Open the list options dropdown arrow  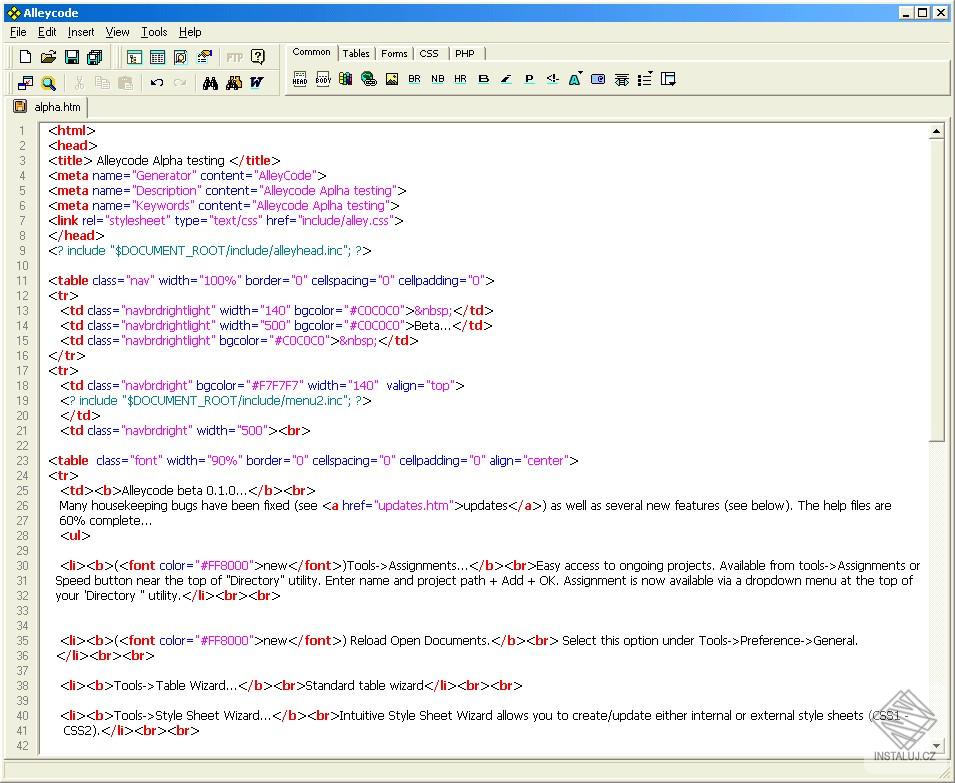tap(651, 73)
